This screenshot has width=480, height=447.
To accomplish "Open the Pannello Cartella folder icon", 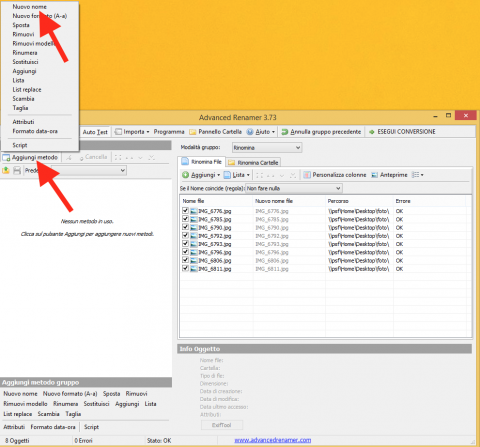I will click(x=193, y=132).
